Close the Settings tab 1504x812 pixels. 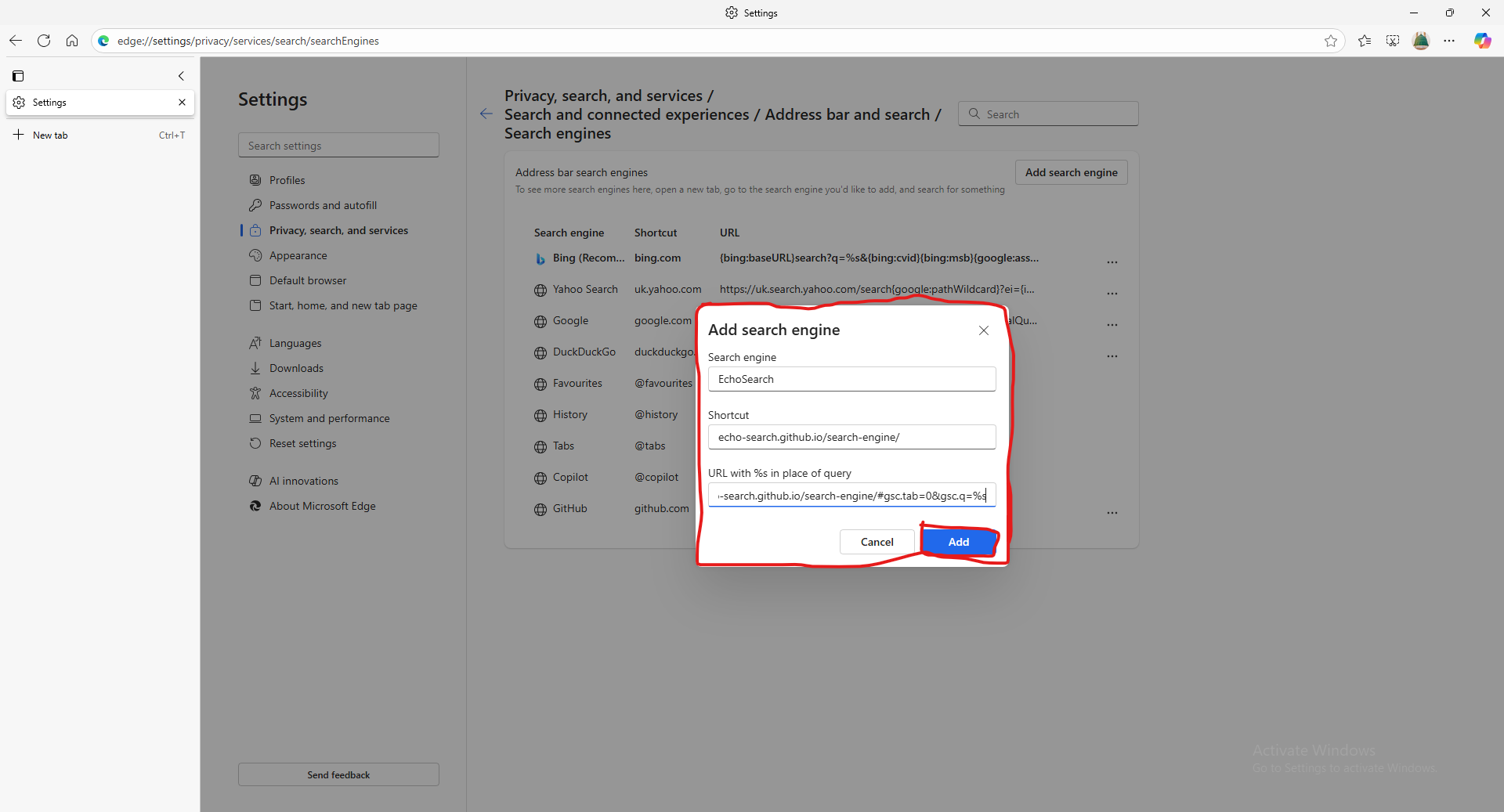182,103
